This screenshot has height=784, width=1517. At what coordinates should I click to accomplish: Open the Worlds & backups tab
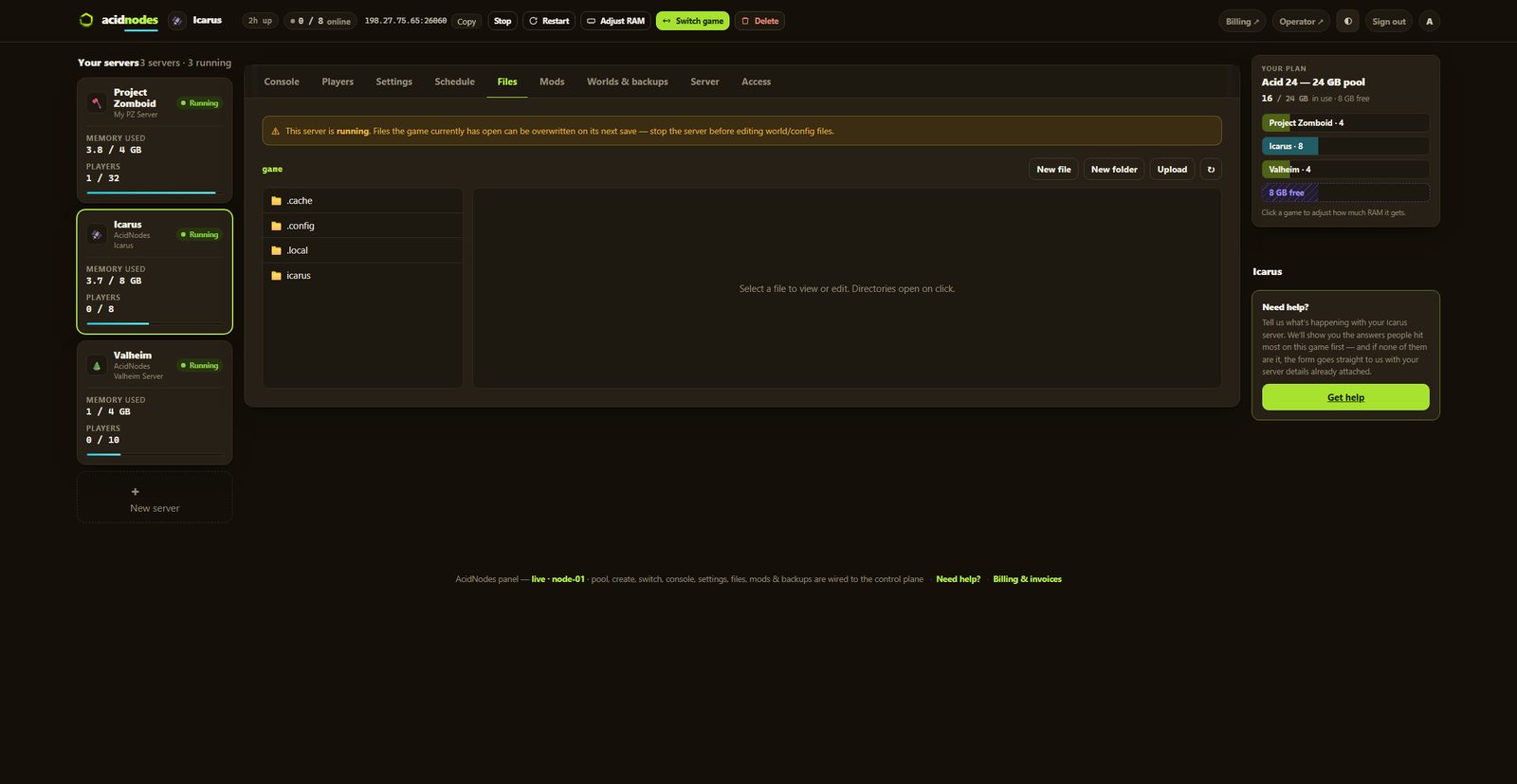coord(628,82)
